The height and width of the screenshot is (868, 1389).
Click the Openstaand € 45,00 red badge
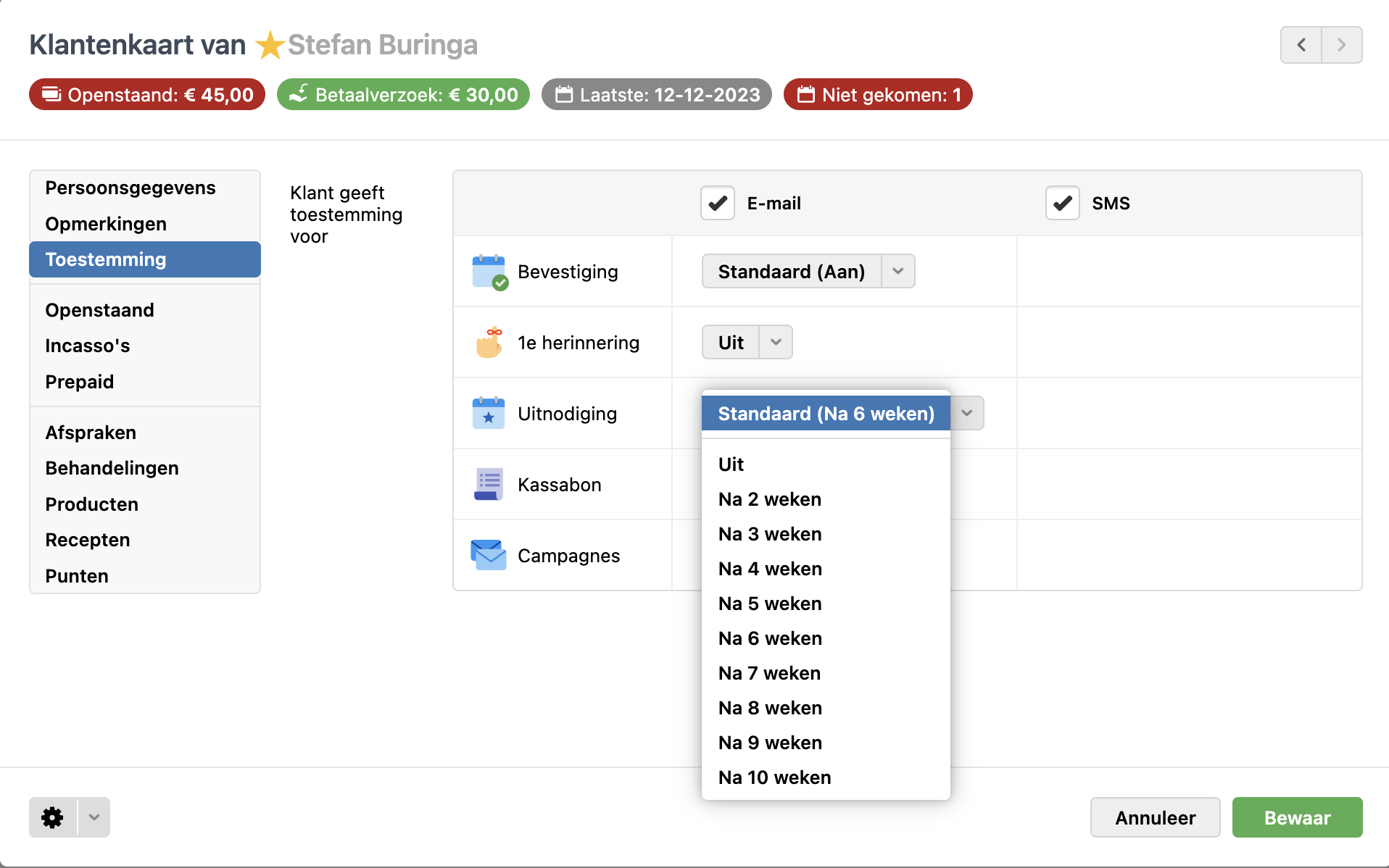[x=147, y=95]
